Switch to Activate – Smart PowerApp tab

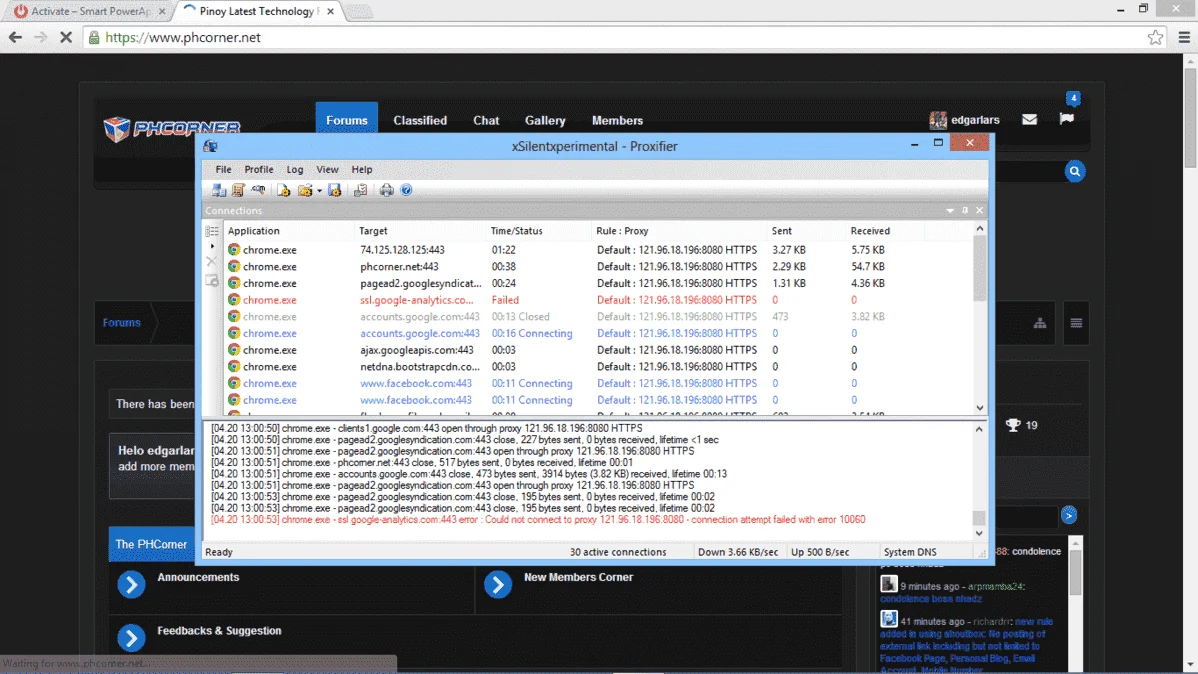pyautogui.click(x=90, y=11)
